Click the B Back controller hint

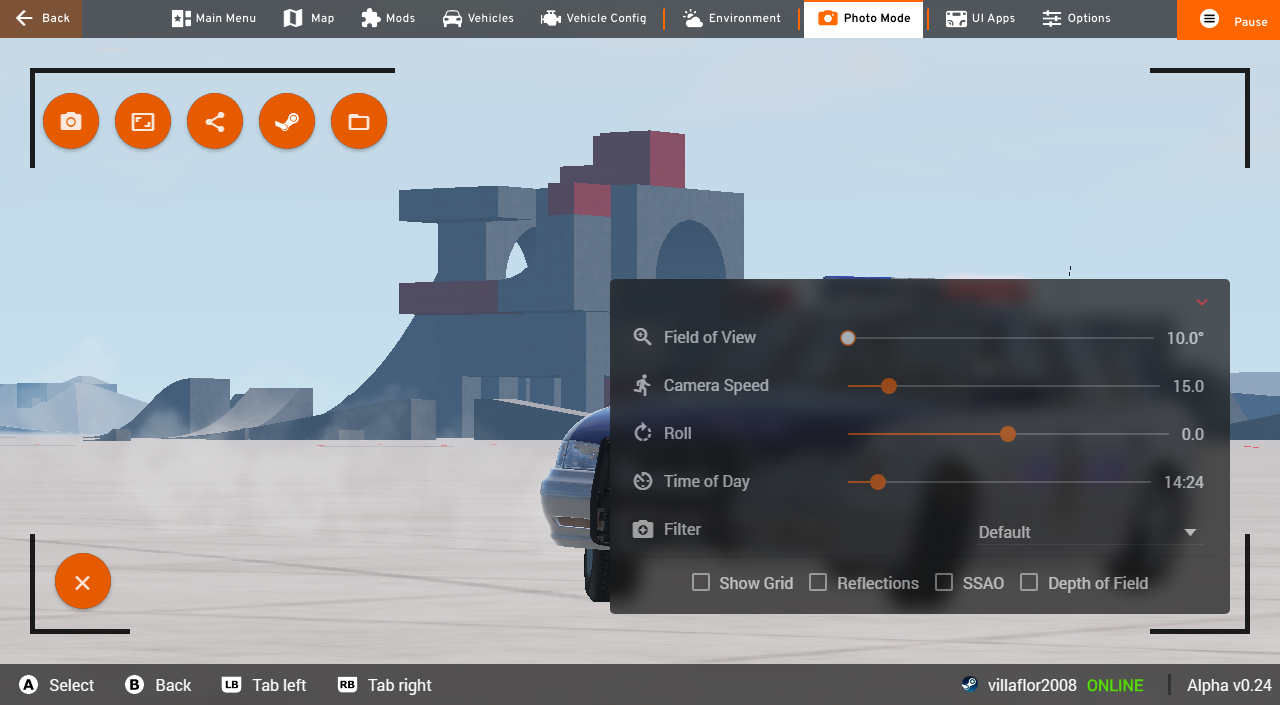(158, 685)
